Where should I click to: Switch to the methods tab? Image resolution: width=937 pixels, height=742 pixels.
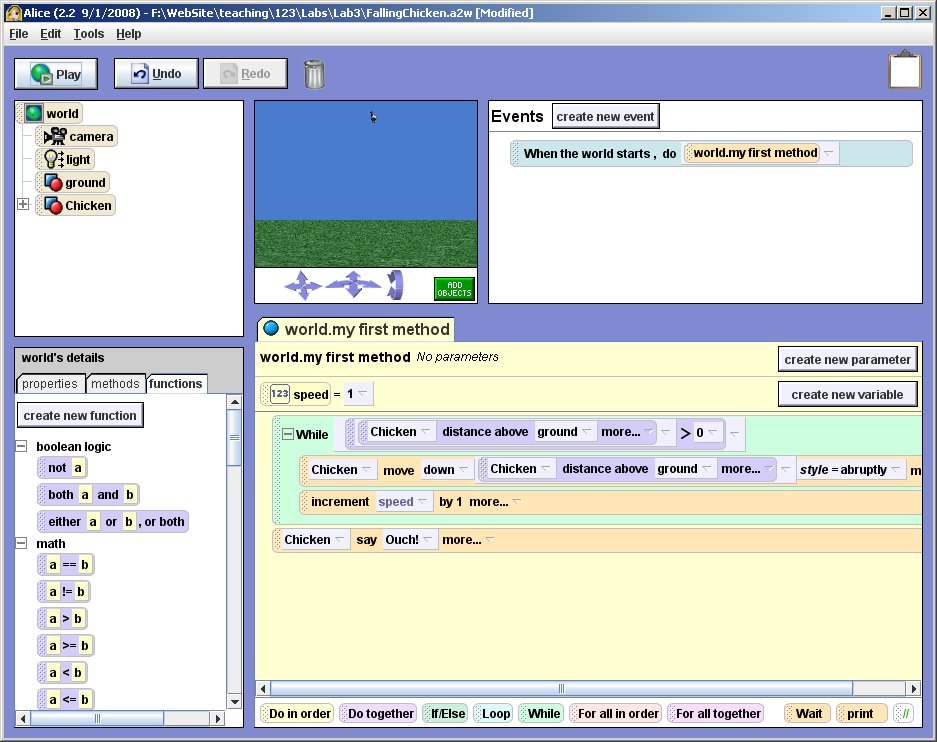tap(115, 384)
